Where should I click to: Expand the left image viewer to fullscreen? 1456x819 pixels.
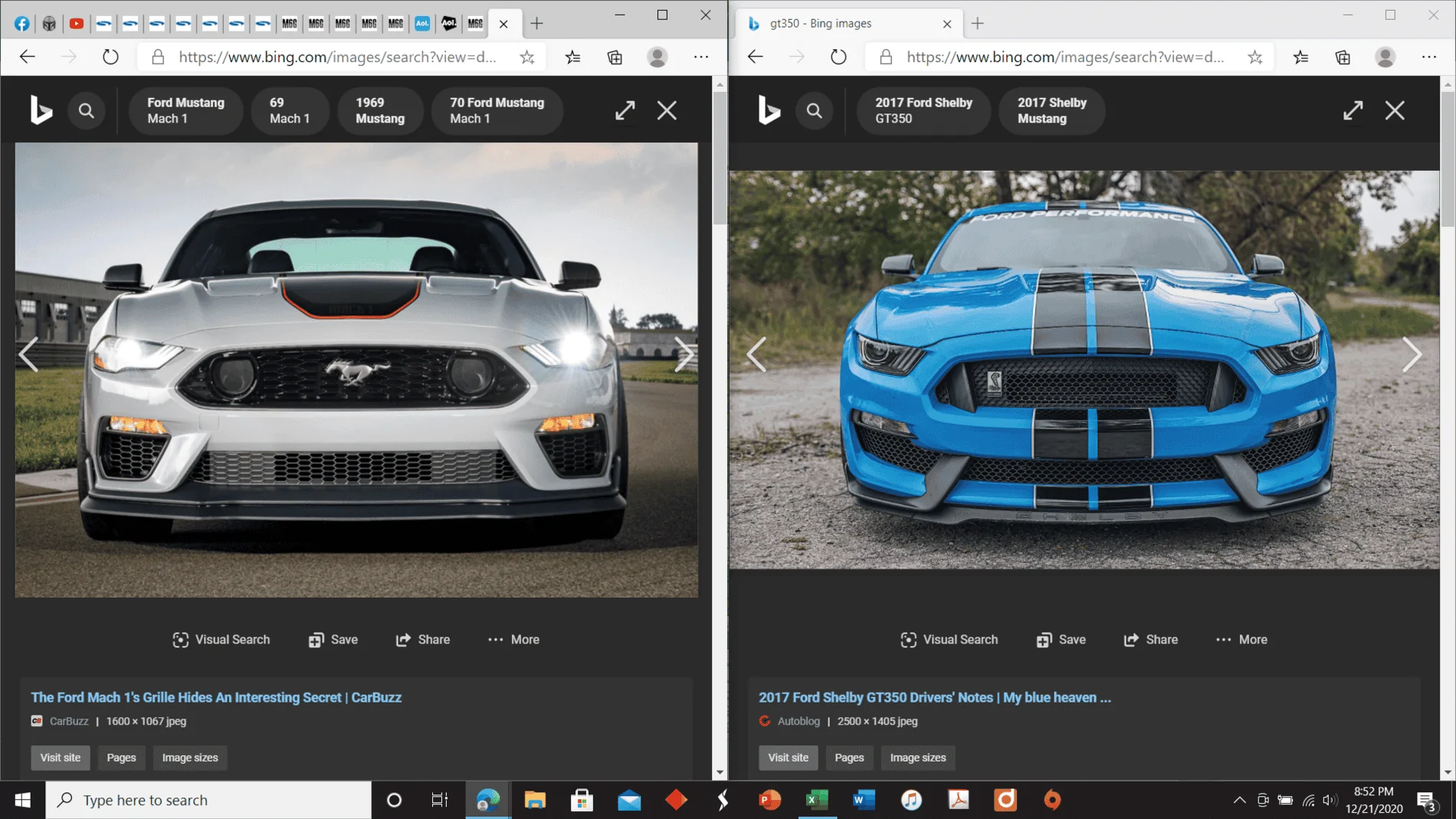(625, 110)
